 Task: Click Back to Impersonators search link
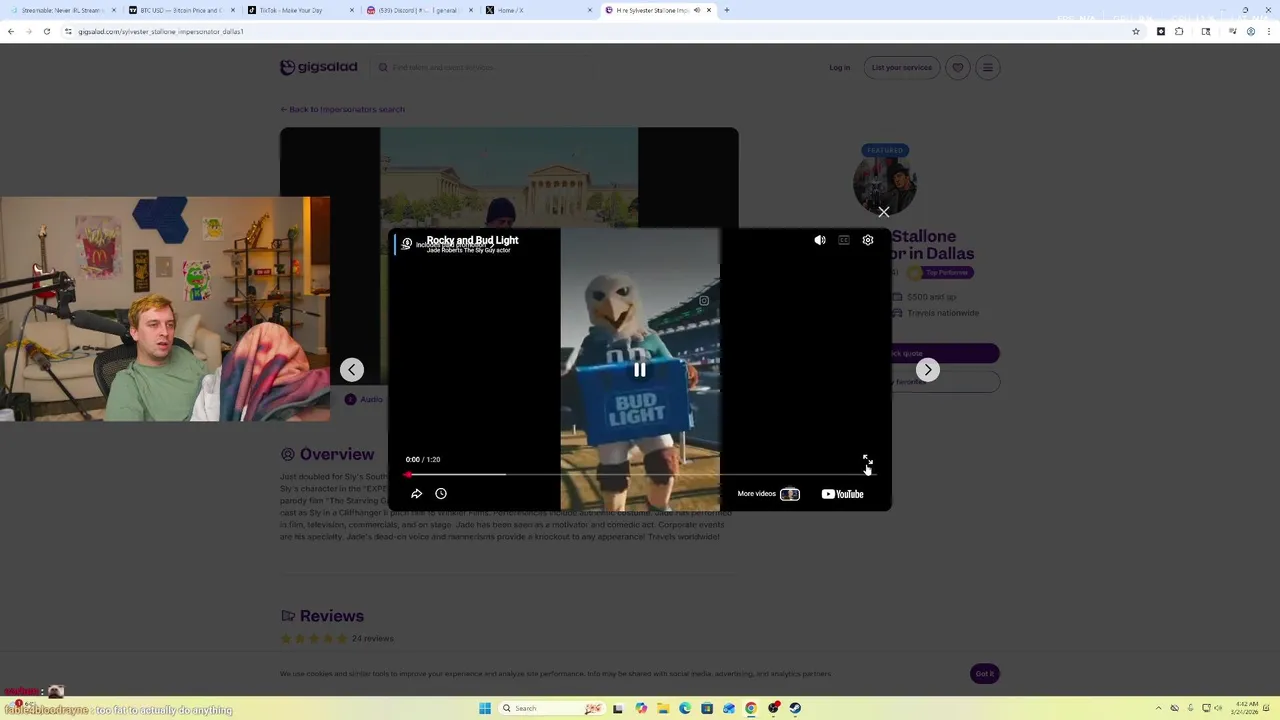tap(343, 109)
